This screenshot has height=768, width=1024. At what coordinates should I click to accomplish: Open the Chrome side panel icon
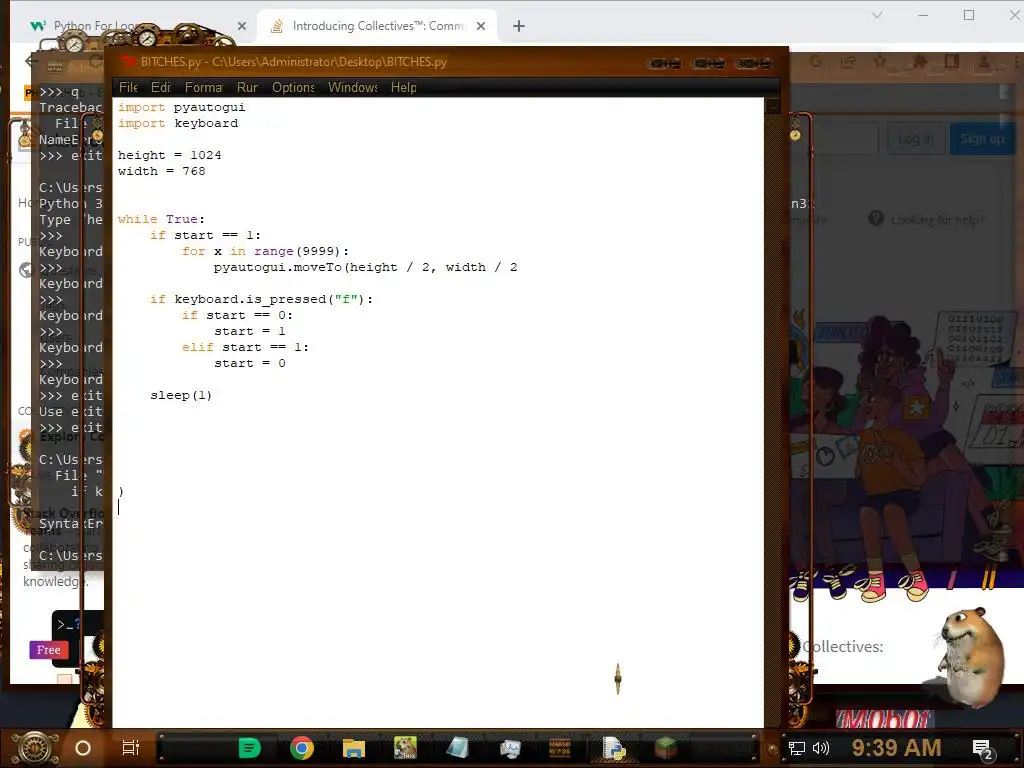point(952,62)
